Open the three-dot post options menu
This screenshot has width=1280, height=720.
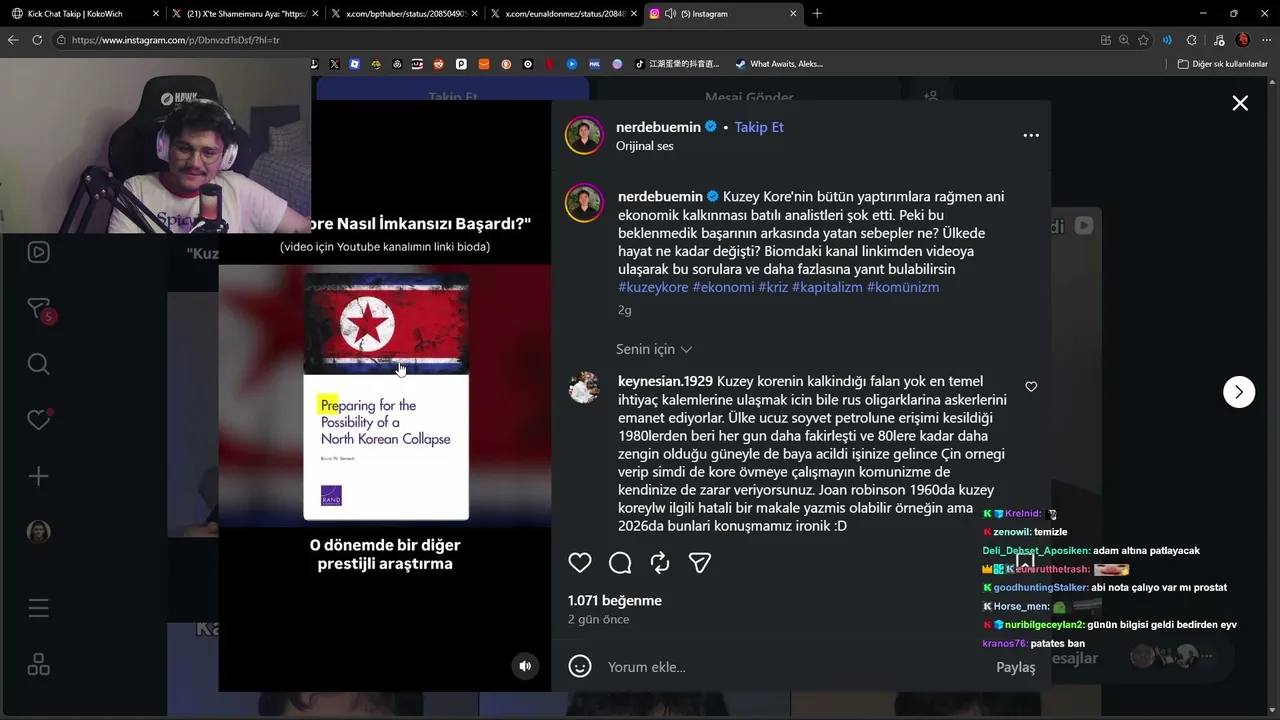[x=1031, y=135]
